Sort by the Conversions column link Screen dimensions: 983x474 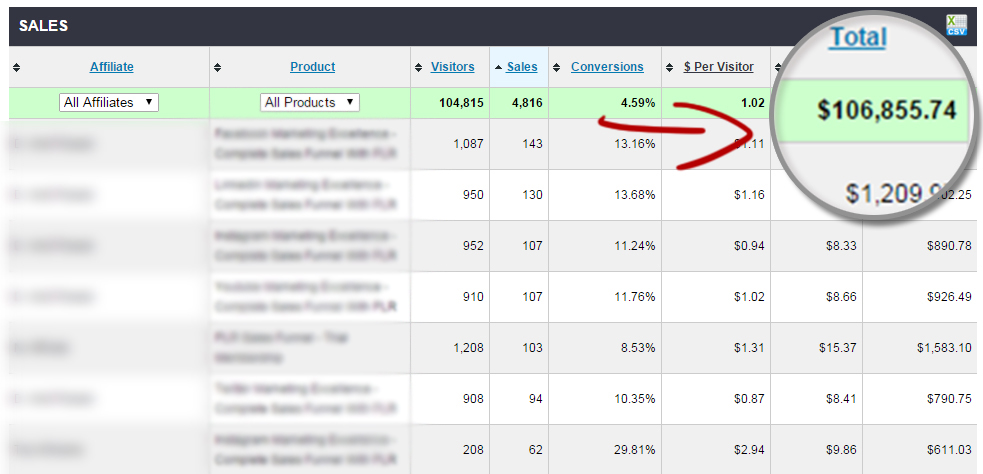(x=607, y=67)
